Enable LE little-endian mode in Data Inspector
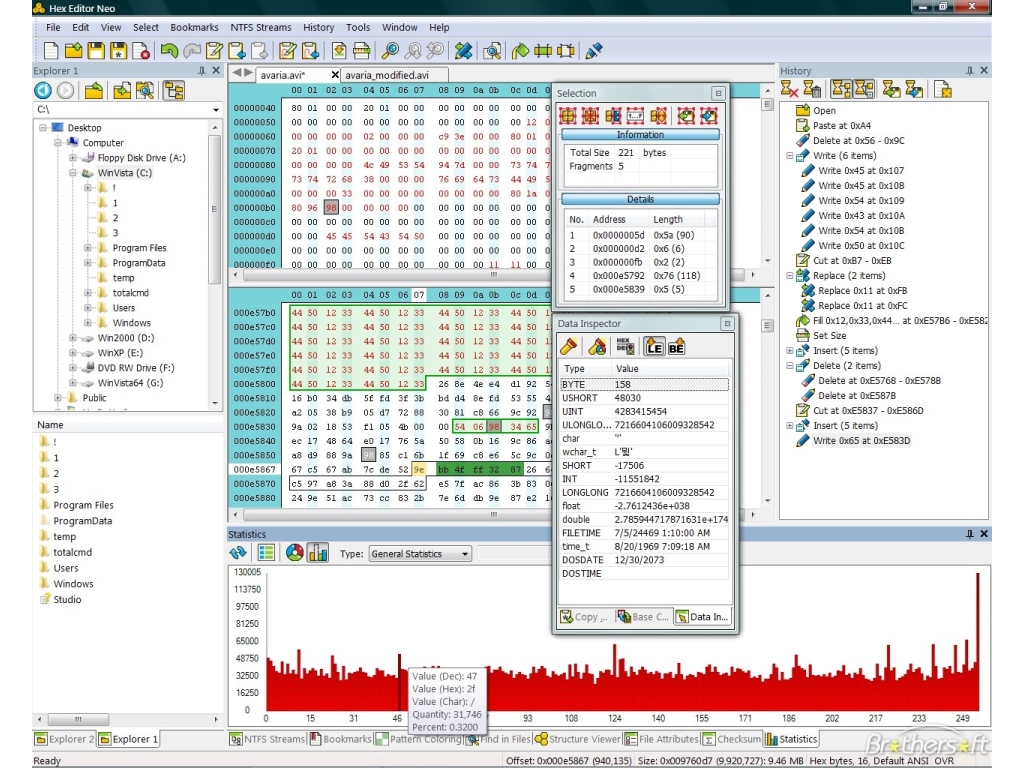 pyautogui.click(x=654, y=347)
